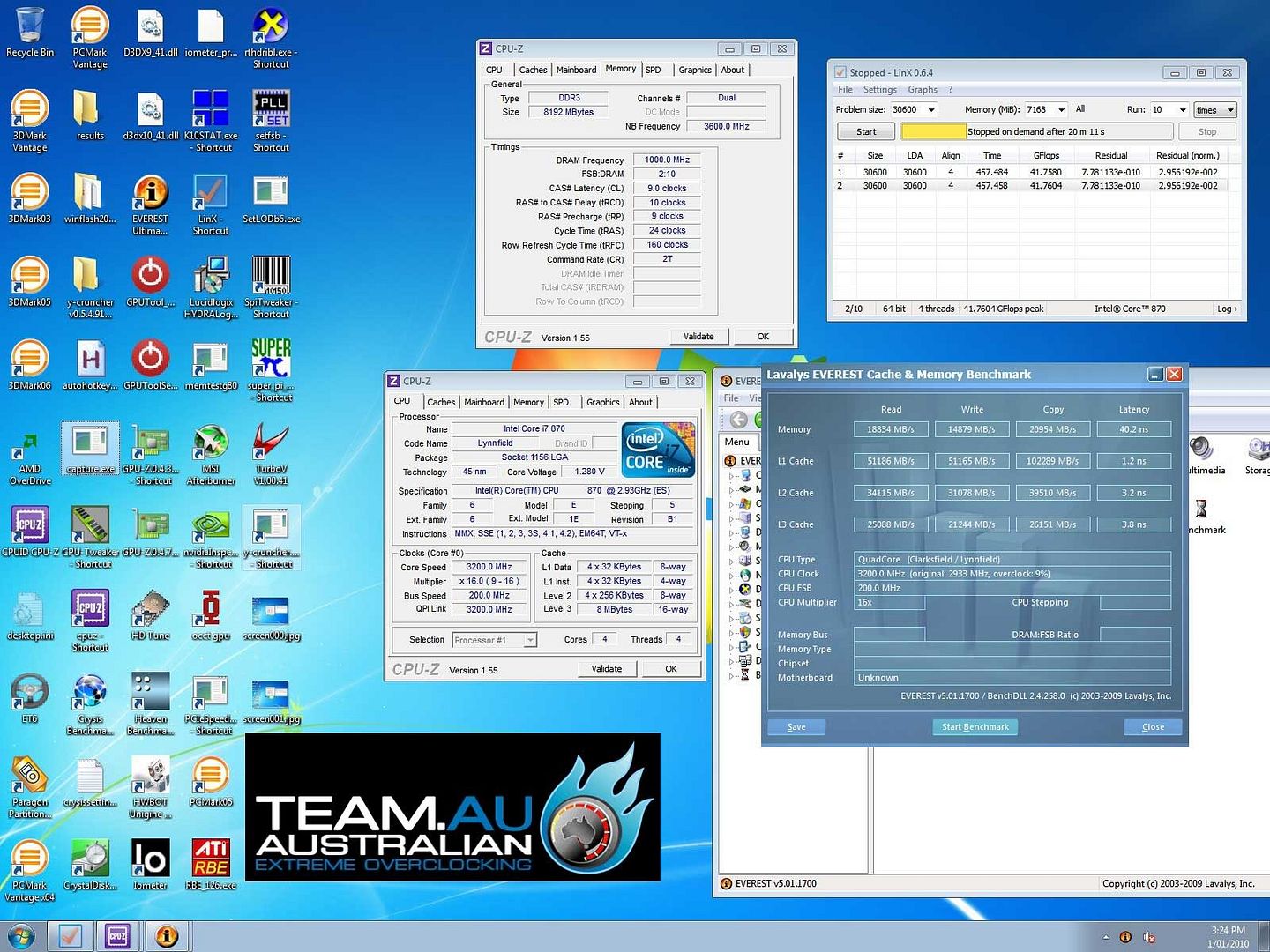Launch TurboV desktop icon
Screen dimensions: 1270x952
[271, 455]
